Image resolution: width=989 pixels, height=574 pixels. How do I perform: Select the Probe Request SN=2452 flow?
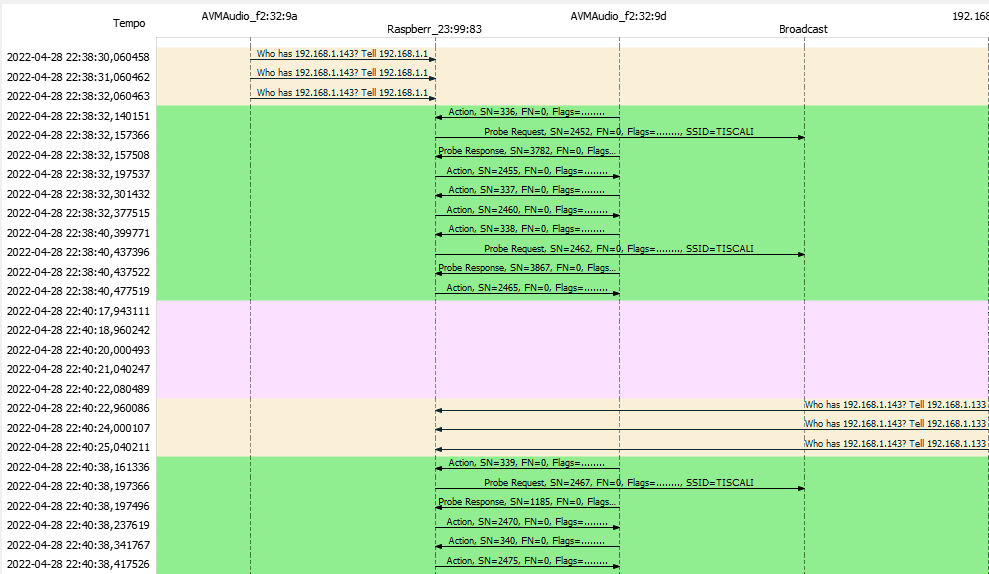[x=619, y=132]
